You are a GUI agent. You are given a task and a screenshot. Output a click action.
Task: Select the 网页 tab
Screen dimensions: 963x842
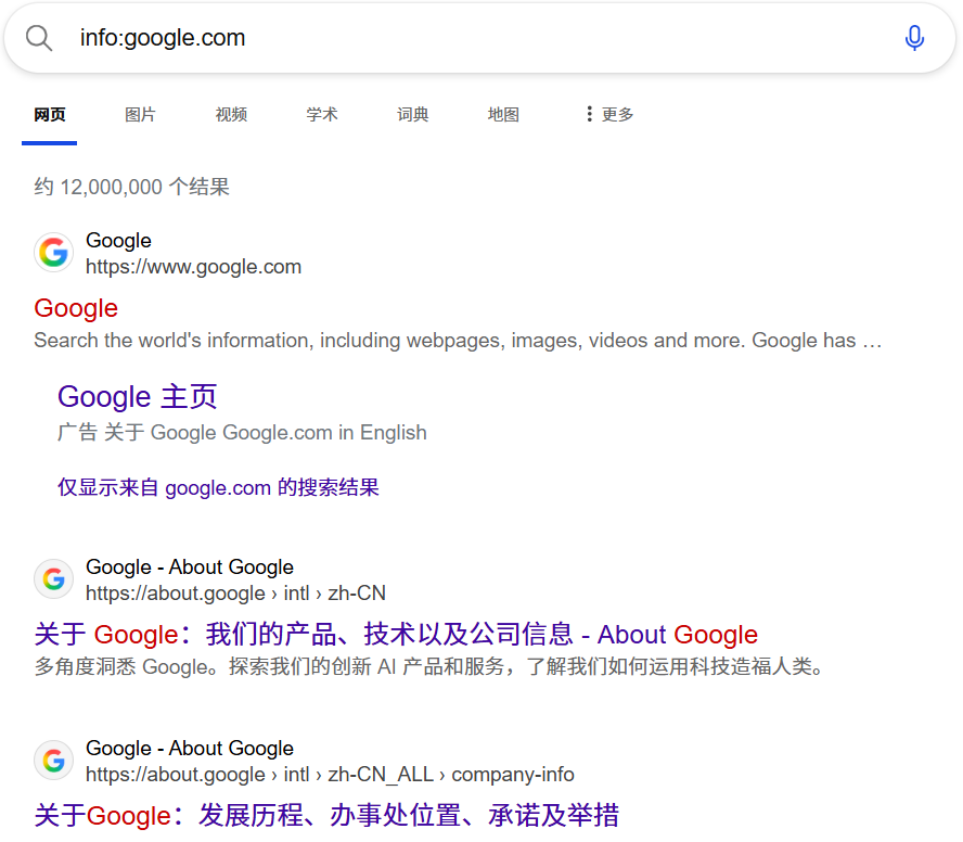49,115
